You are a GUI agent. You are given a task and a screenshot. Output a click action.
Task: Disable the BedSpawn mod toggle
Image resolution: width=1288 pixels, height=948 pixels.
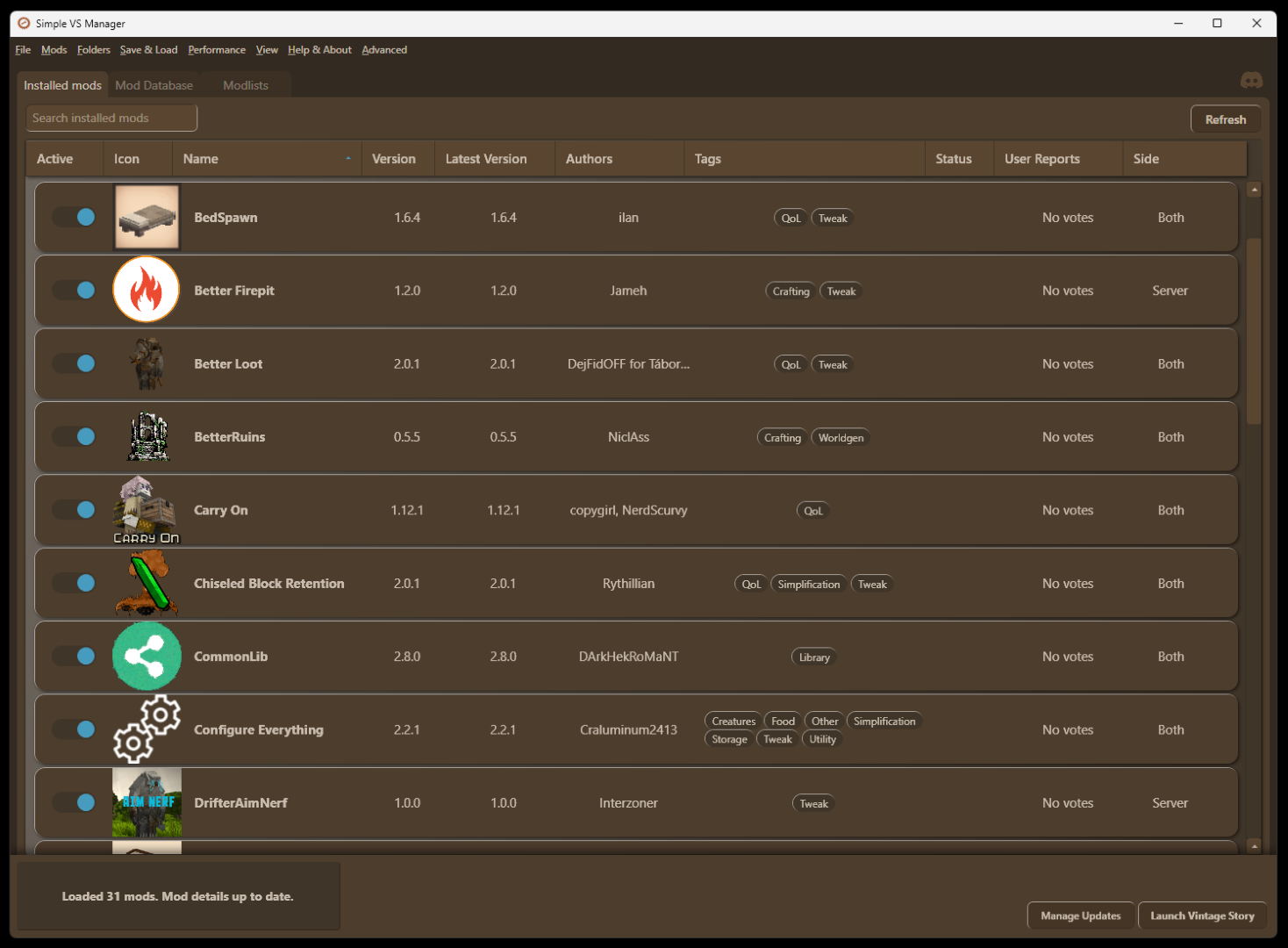point(75,217)
